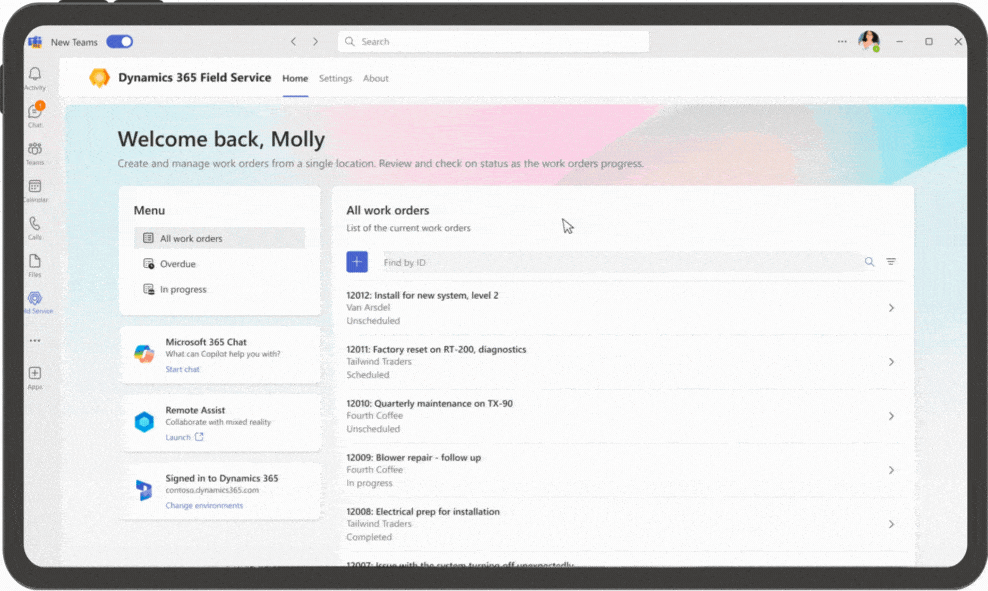Open Teams in the left rail
Image resolution: width=988 pixels, height=591 pixels.
(x=35, y=149)
